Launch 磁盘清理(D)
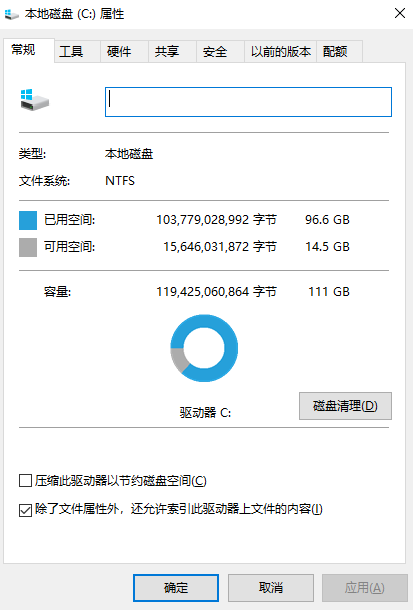Image resolution: width=413 pixels, height=610 pixels. tap(345, 406)
